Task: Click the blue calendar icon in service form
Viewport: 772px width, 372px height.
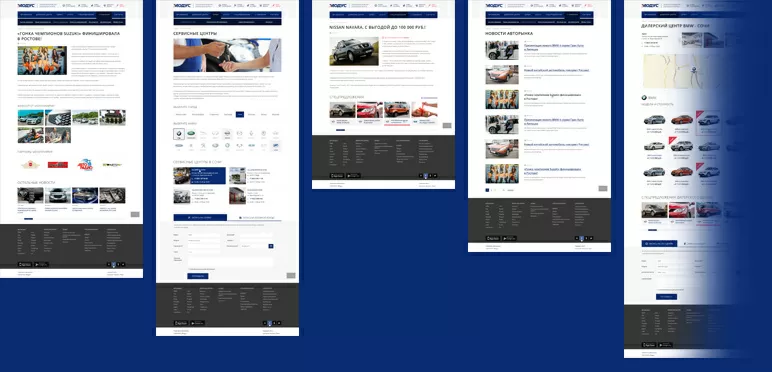Action: point(271,246)
